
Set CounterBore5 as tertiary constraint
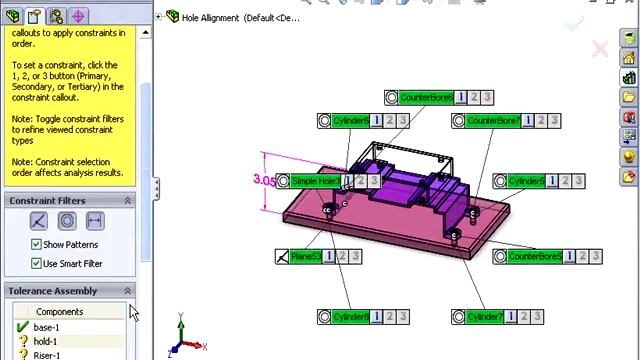pyautogui.click(x=595, y=256)
